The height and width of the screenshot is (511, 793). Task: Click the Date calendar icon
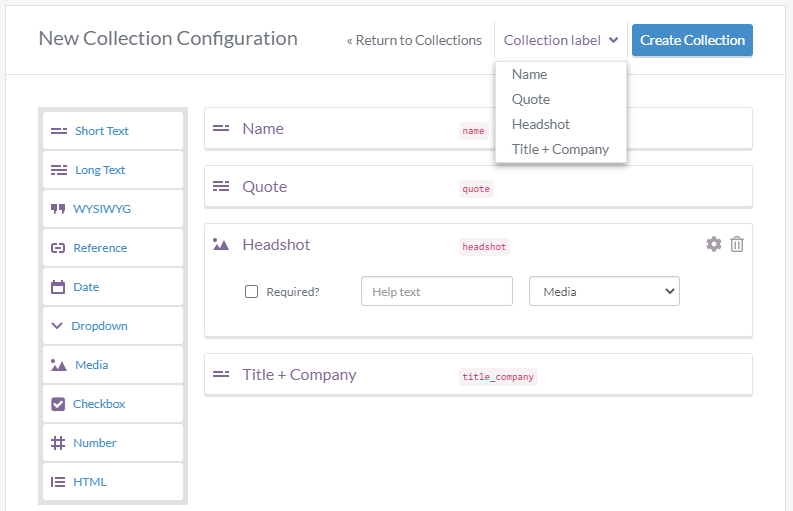[x=58, y=287]
